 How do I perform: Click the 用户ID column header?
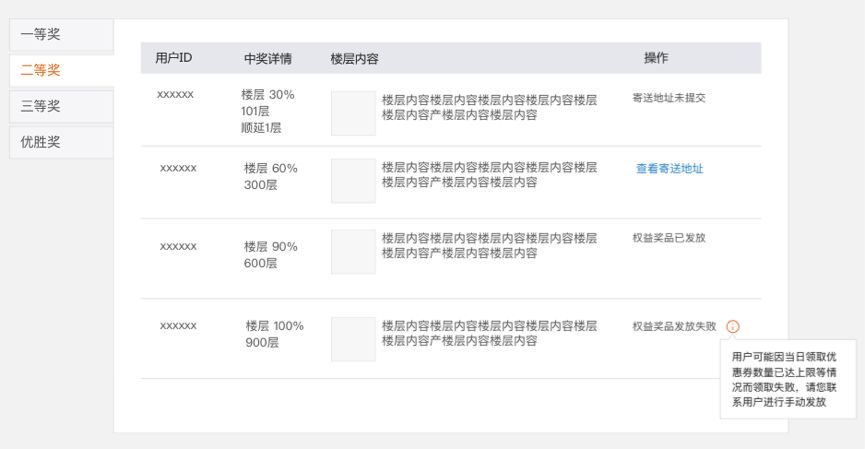[x=174, y=58]
